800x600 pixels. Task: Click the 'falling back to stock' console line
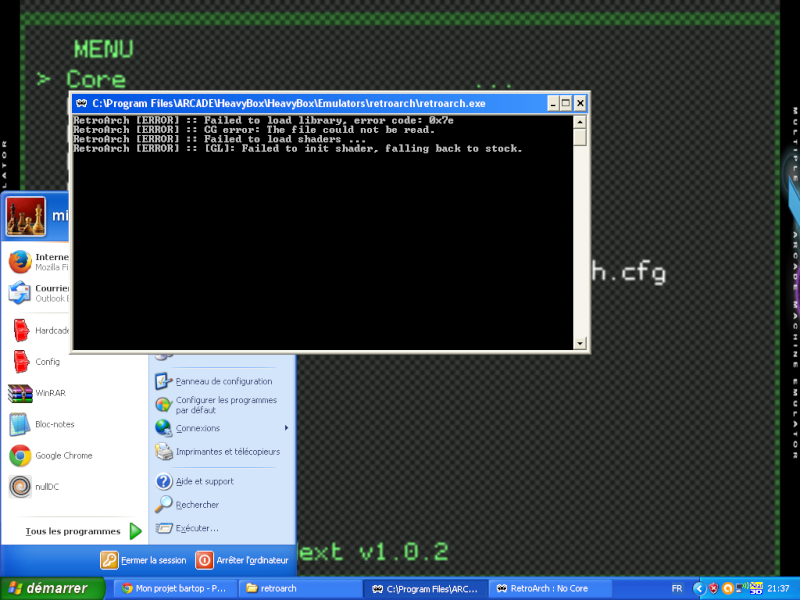coord(298,148)
